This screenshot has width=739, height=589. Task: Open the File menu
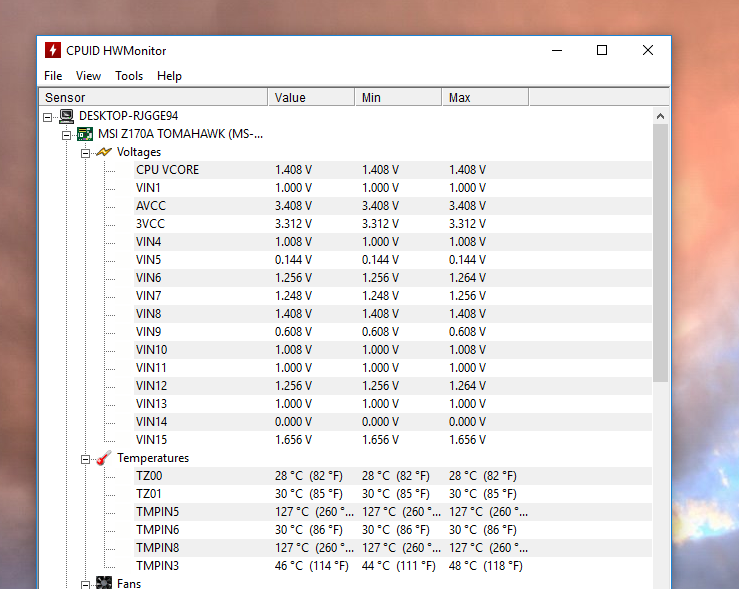click(53, 76)
